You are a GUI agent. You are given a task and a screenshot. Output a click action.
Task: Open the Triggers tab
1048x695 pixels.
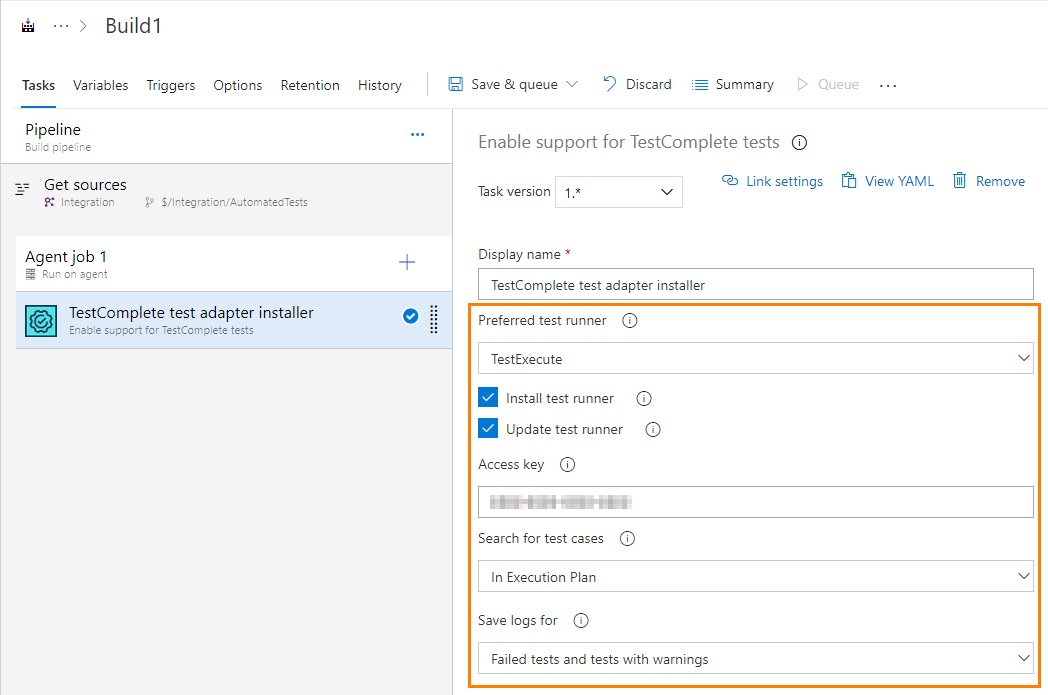(x=170, y=85)
